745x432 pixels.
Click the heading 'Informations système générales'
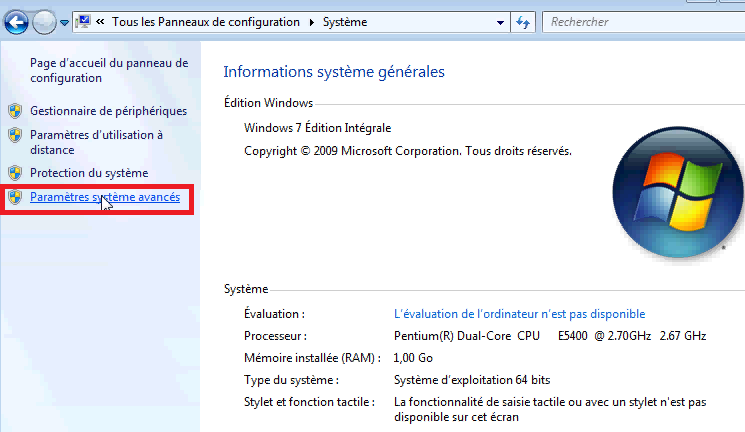334,72
